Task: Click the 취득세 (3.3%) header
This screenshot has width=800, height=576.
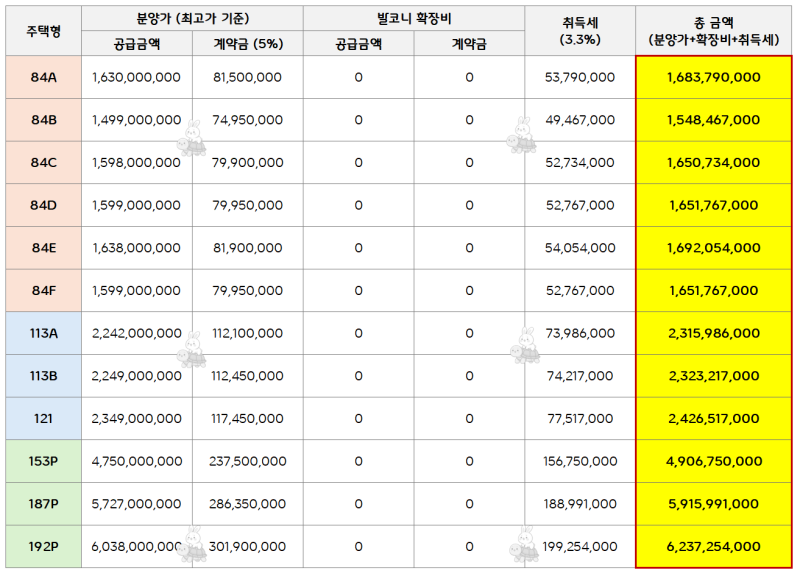Action: pyautogui.click(x=580, y=31)
